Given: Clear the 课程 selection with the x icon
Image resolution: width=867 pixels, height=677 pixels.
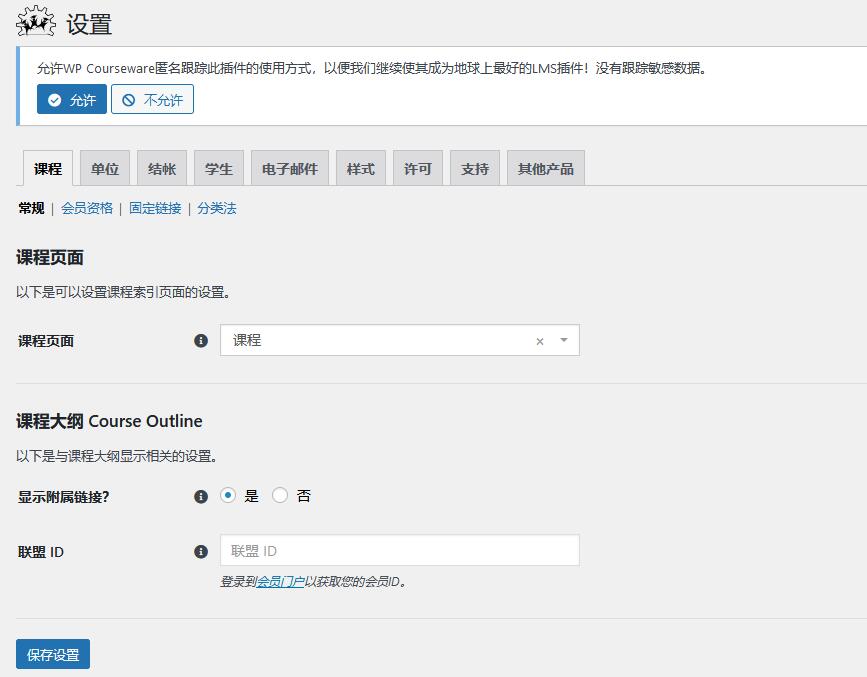Looking at the screenshot, I should 540,341.
